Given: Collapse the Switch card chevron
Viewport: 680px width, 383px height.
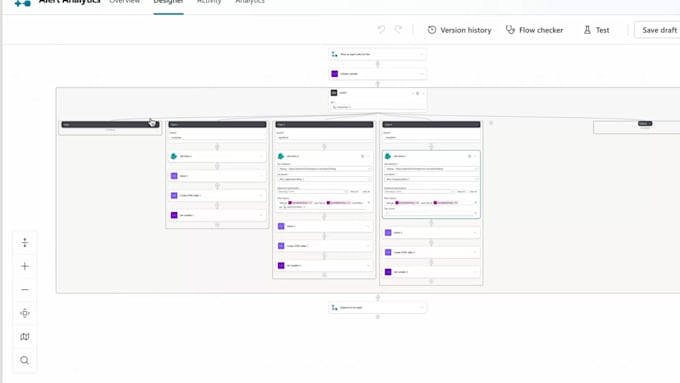Looking at the screenshot, I should pos(423,93).
